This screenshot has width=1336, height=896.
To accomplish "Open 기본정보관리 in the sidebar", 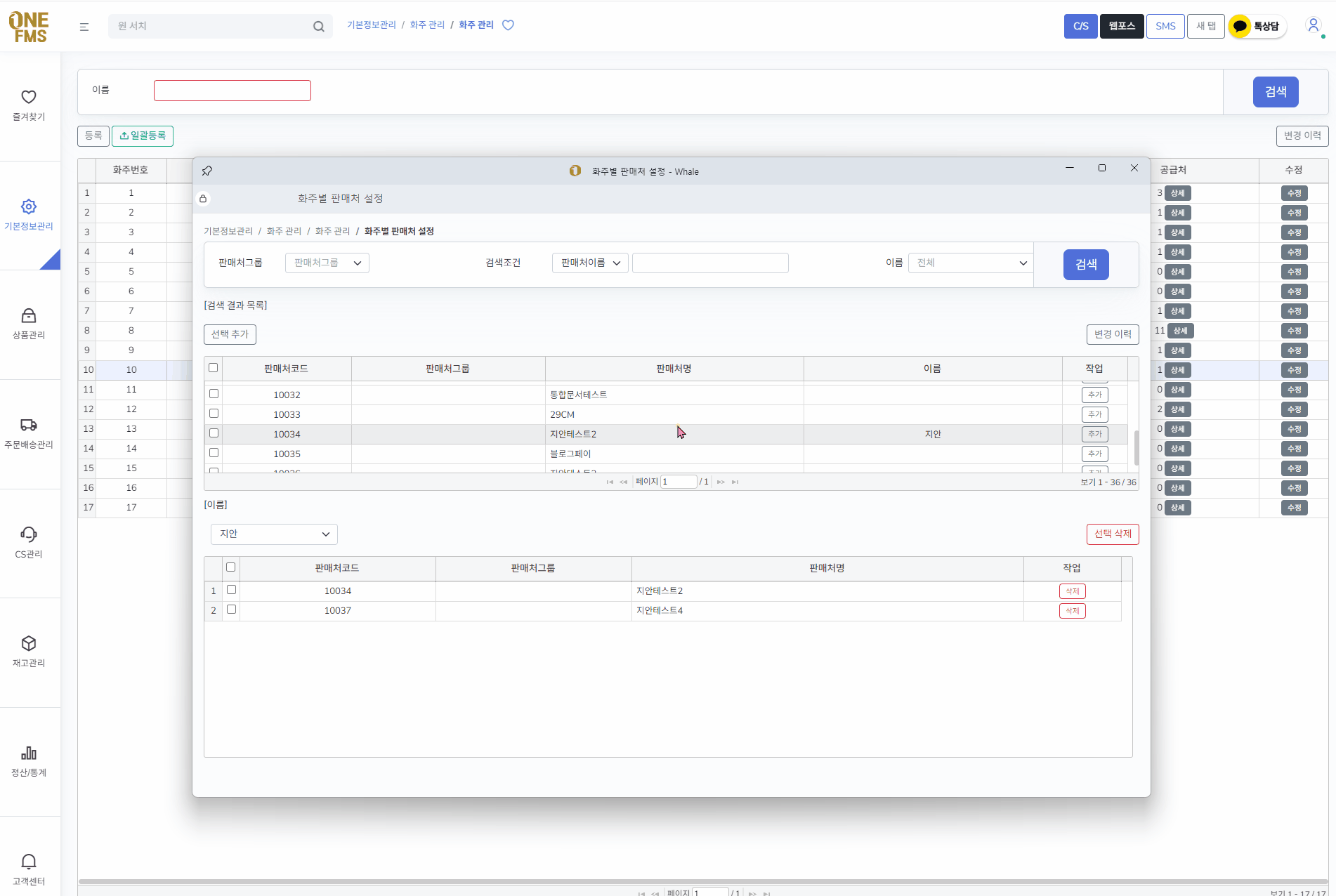I will [29, 215].
